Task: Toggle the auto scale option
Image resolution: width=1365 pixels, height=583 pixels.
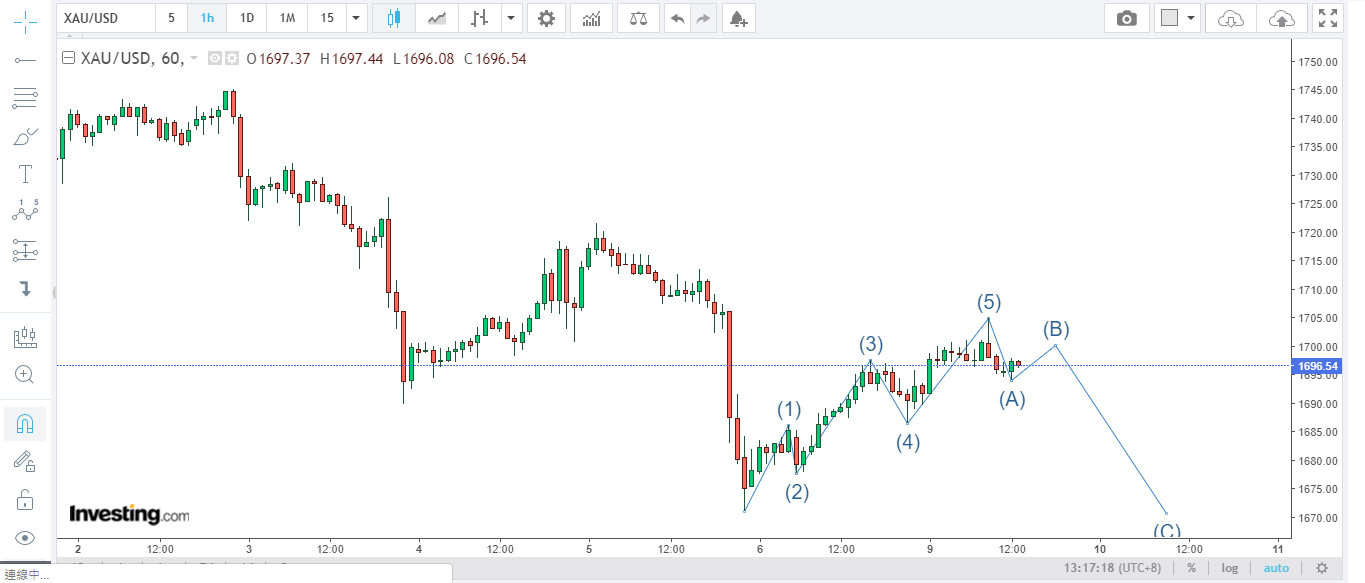Action: (x=1276, y=568)
